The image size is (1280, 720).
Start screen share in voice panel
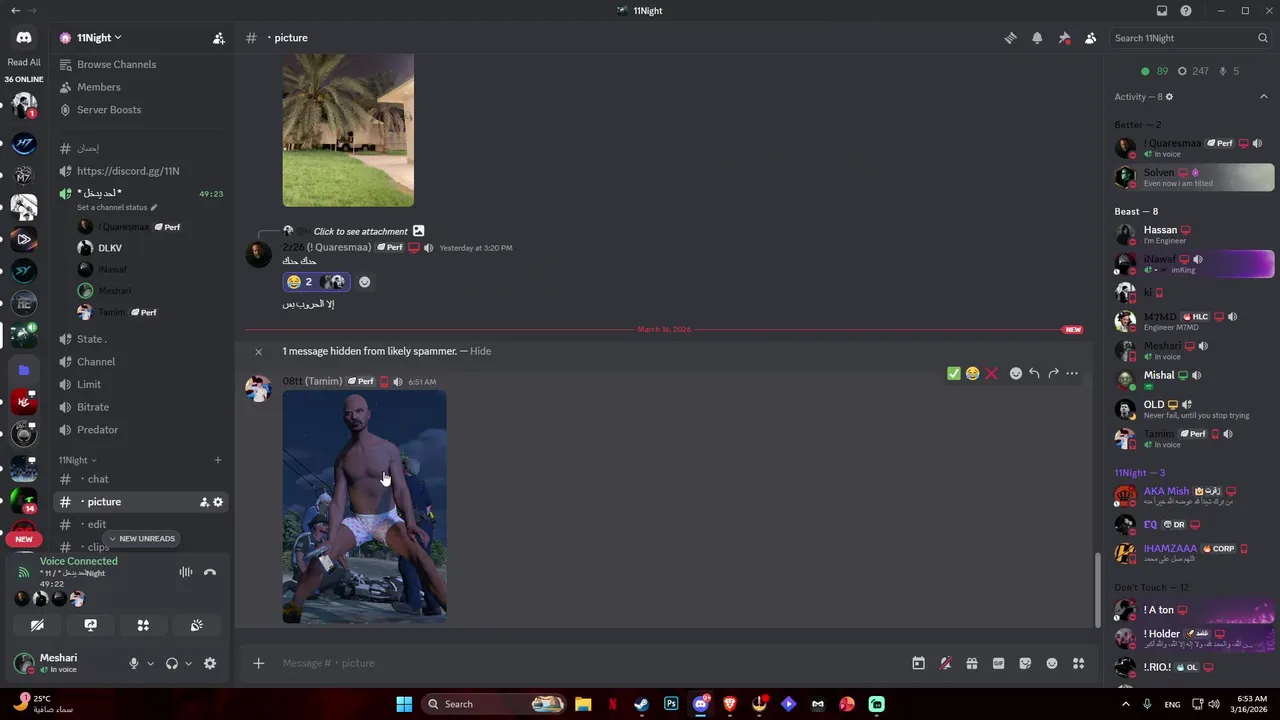(91, 625)
